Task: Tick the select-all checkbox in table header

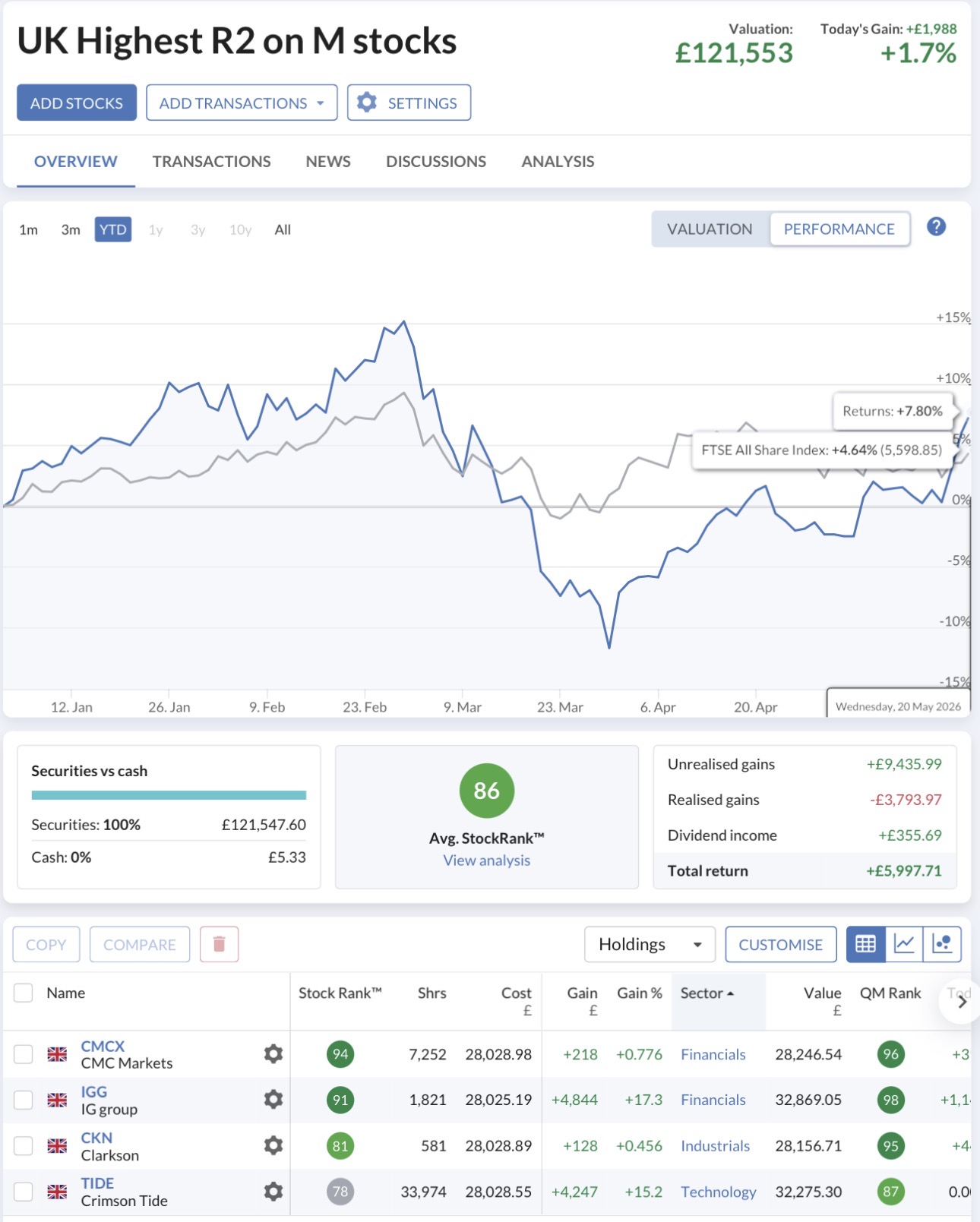Action: point(24,993)
